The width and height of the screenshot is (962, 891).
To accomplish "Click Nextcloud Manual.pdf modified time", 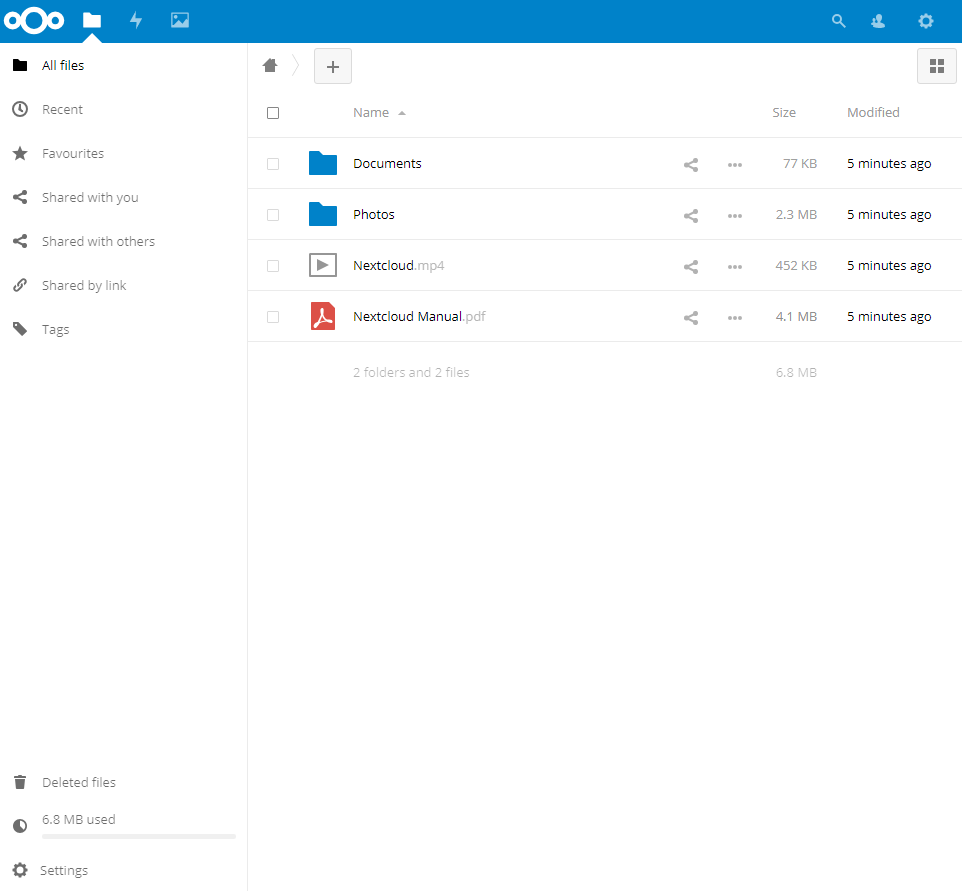I will pos(889,317).
